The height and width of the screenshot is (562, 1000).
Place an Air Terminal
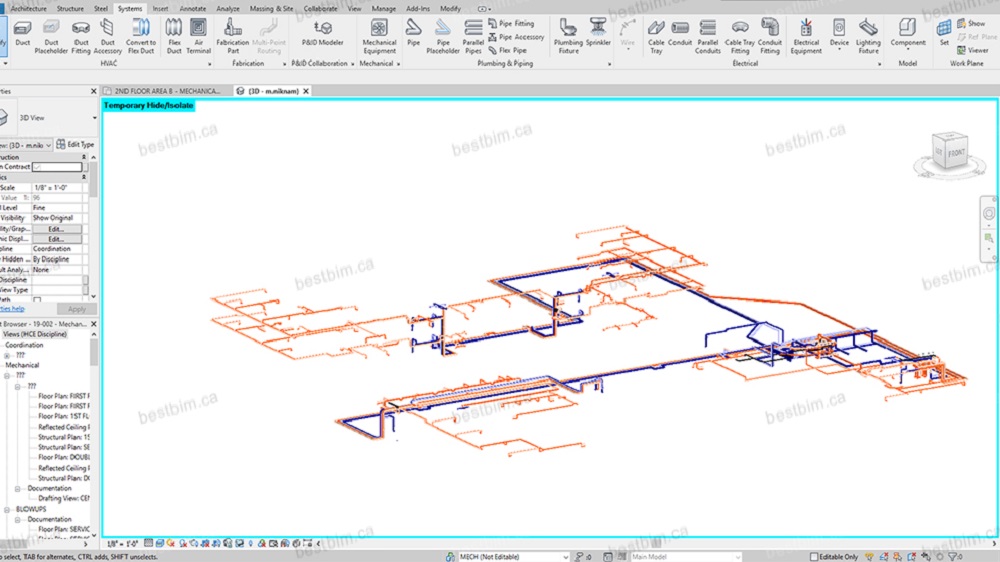pyautogui.click(x=198, y=36)
